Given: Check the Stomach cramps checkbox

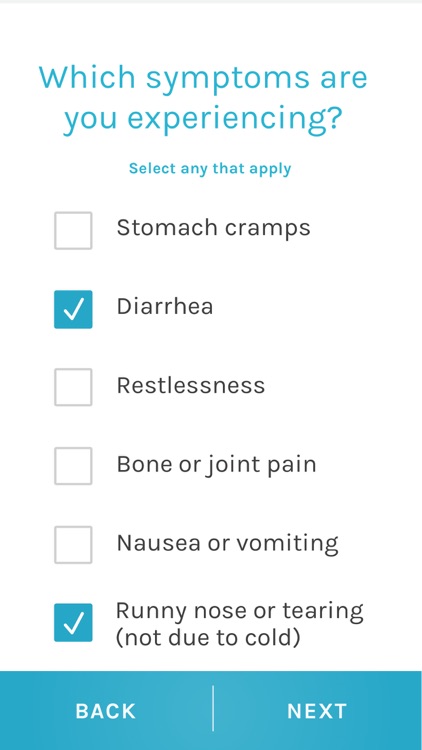Looking at the screenshot, I should (x=73, y=231).
